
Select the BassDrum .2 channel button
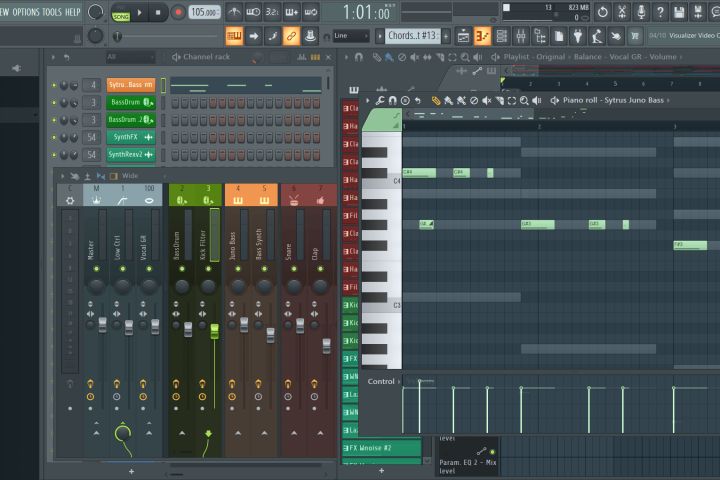[131, 120]
